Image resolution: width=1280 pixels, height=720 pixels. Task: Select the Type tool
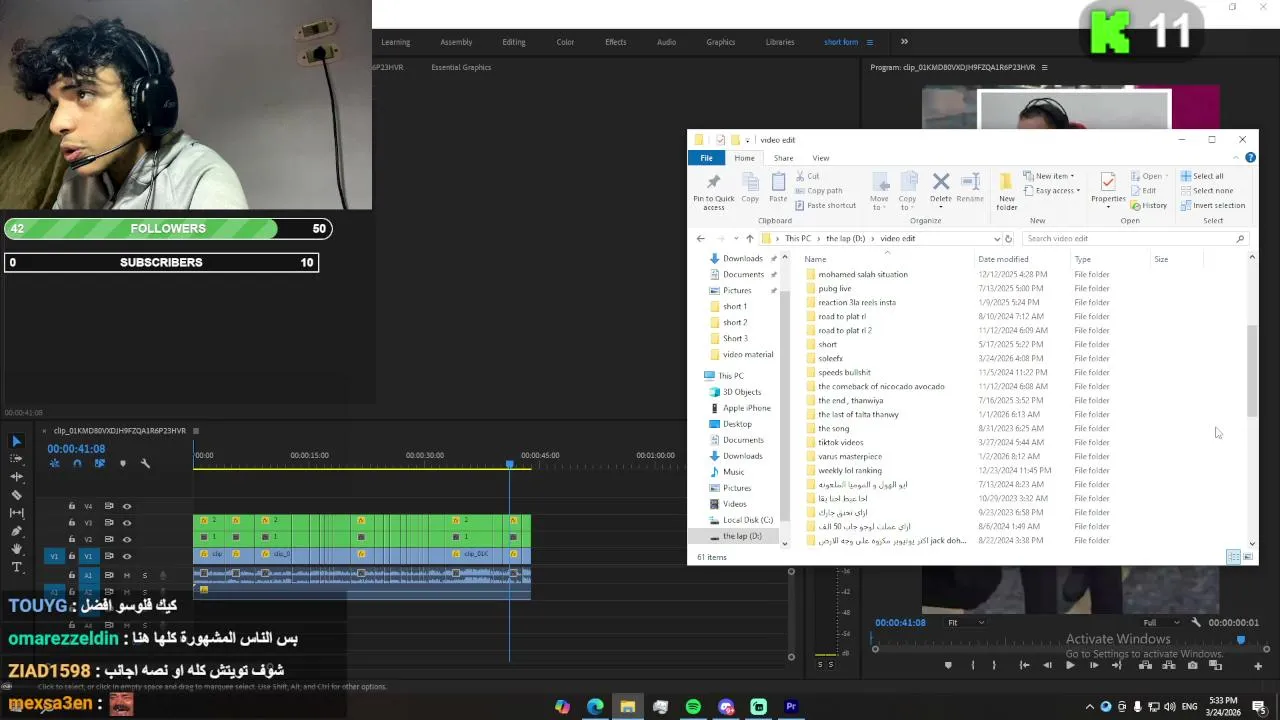(16, 567)
